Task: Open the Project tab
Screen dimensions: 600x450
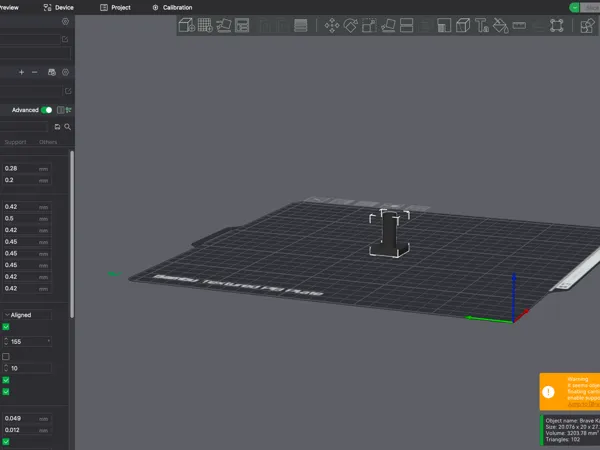Action: (x=115, y=8)
